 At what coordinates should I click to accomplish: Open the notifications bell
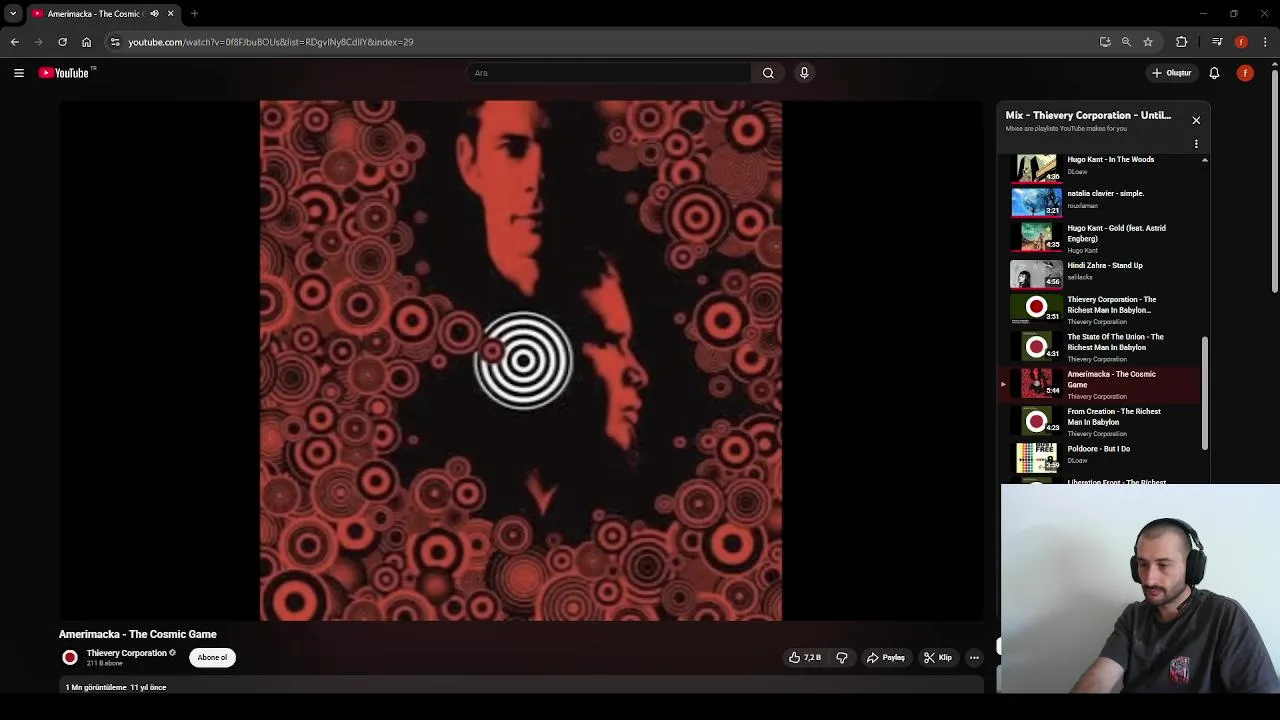(x=1214, y=73)
